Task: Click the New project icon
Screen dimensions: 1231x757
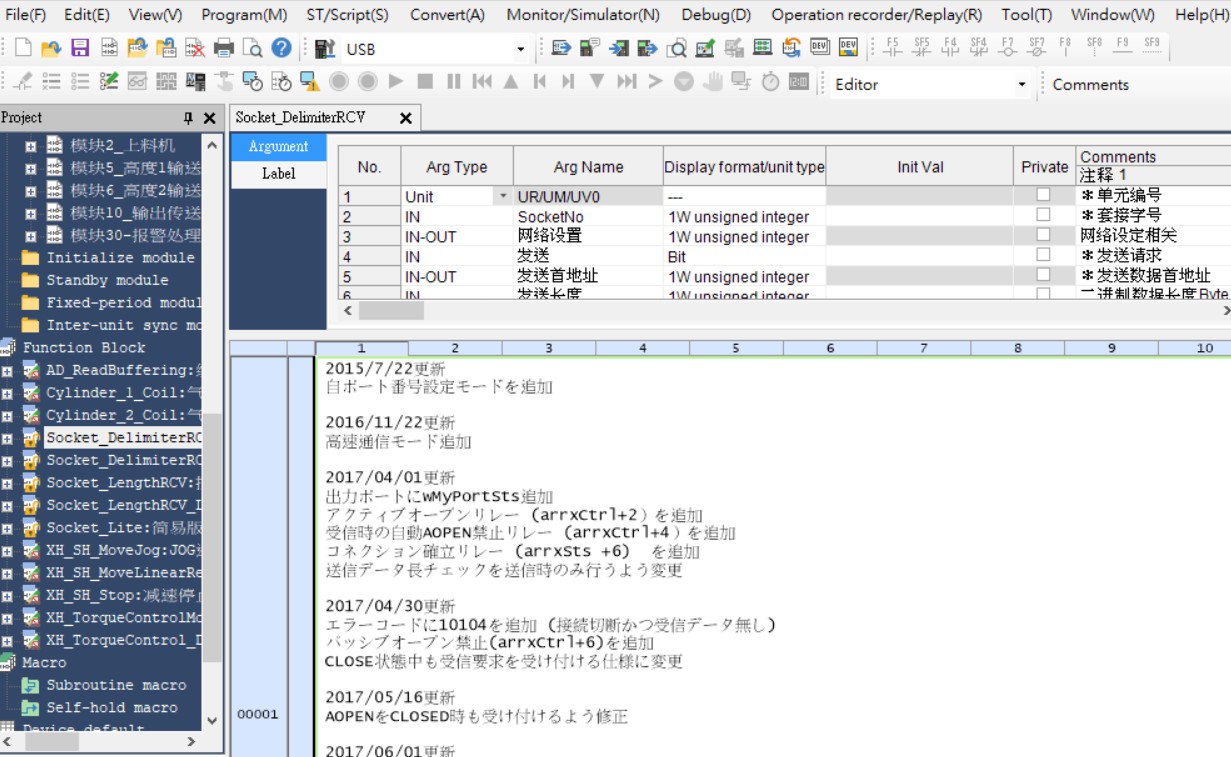Action: [23, 48]
